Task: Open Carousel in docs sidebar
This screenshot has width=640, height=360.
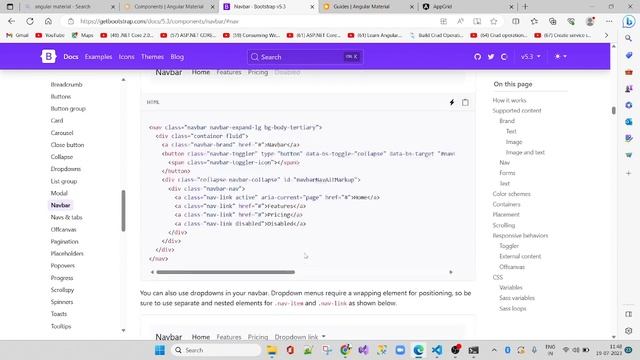Action: tap(62, 133)
